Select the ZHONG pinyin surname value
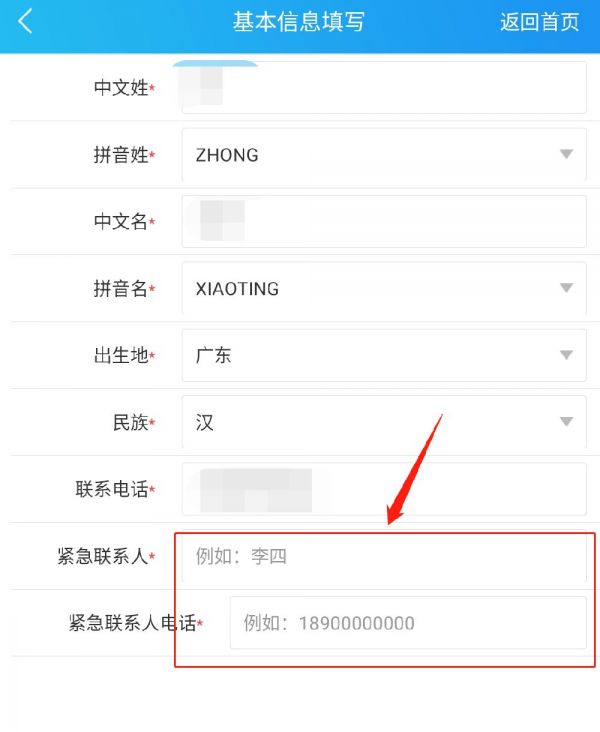 click(x=227, y=155)
